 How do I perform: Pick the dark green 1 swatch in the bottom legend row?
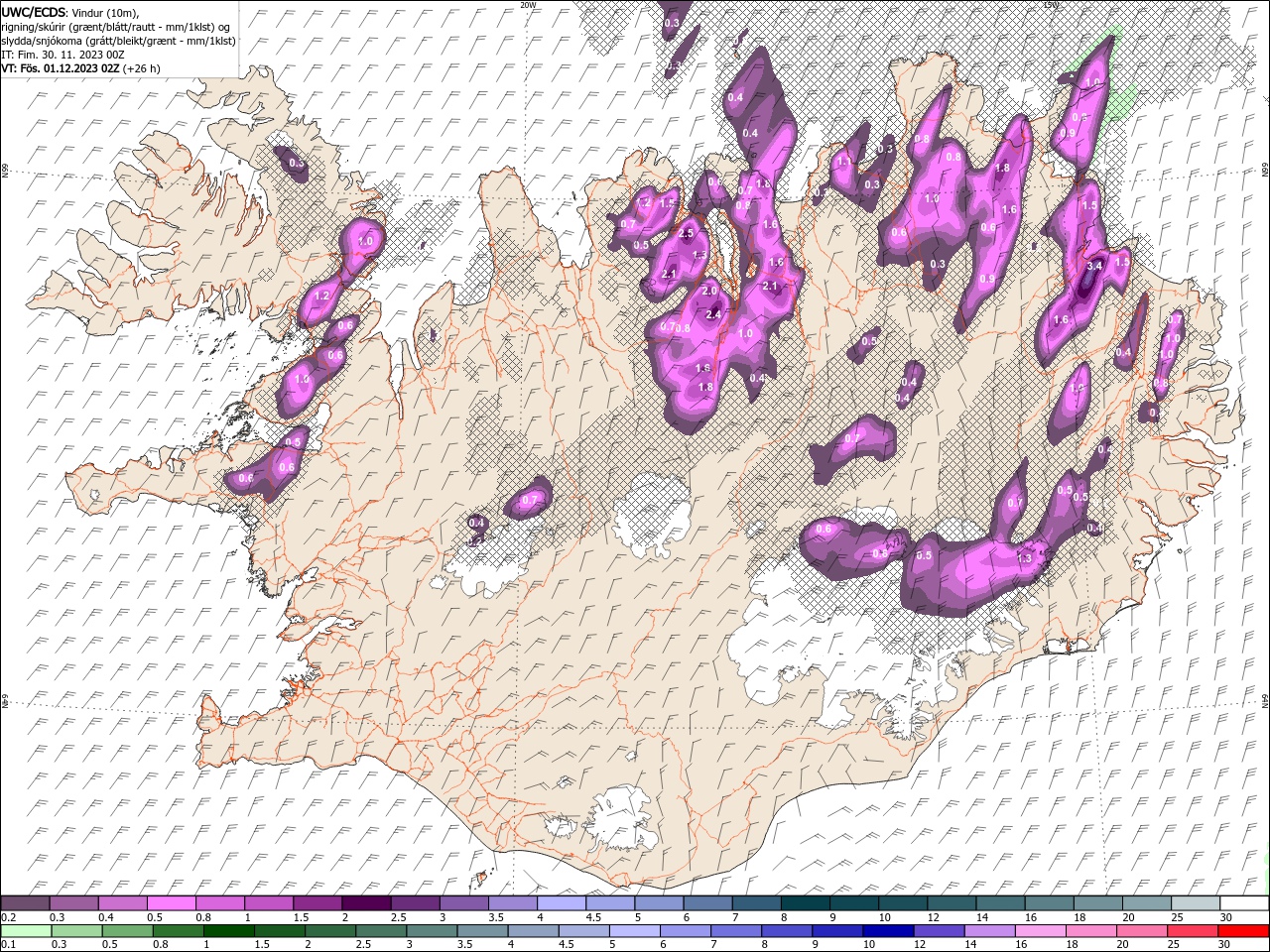(229, 931)
